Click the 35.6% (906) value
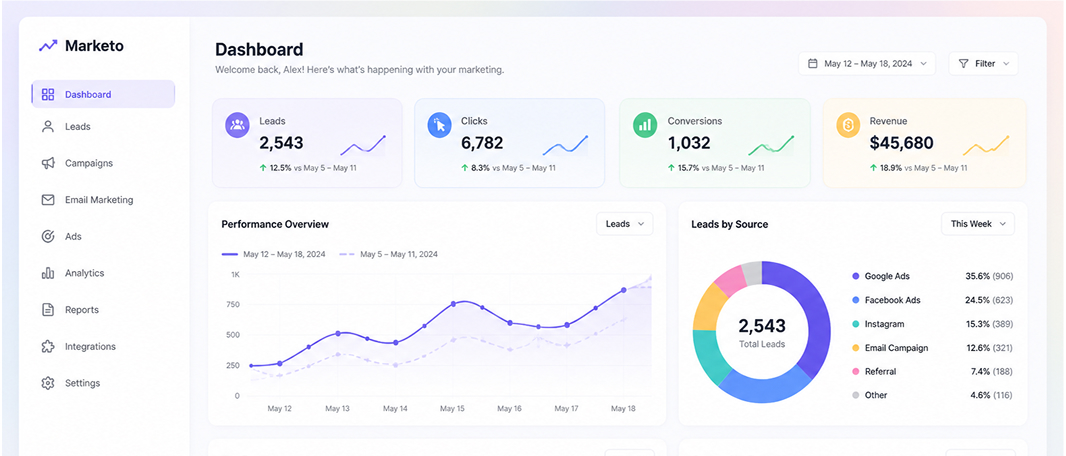1066x456 pixels. coord(989,277)
